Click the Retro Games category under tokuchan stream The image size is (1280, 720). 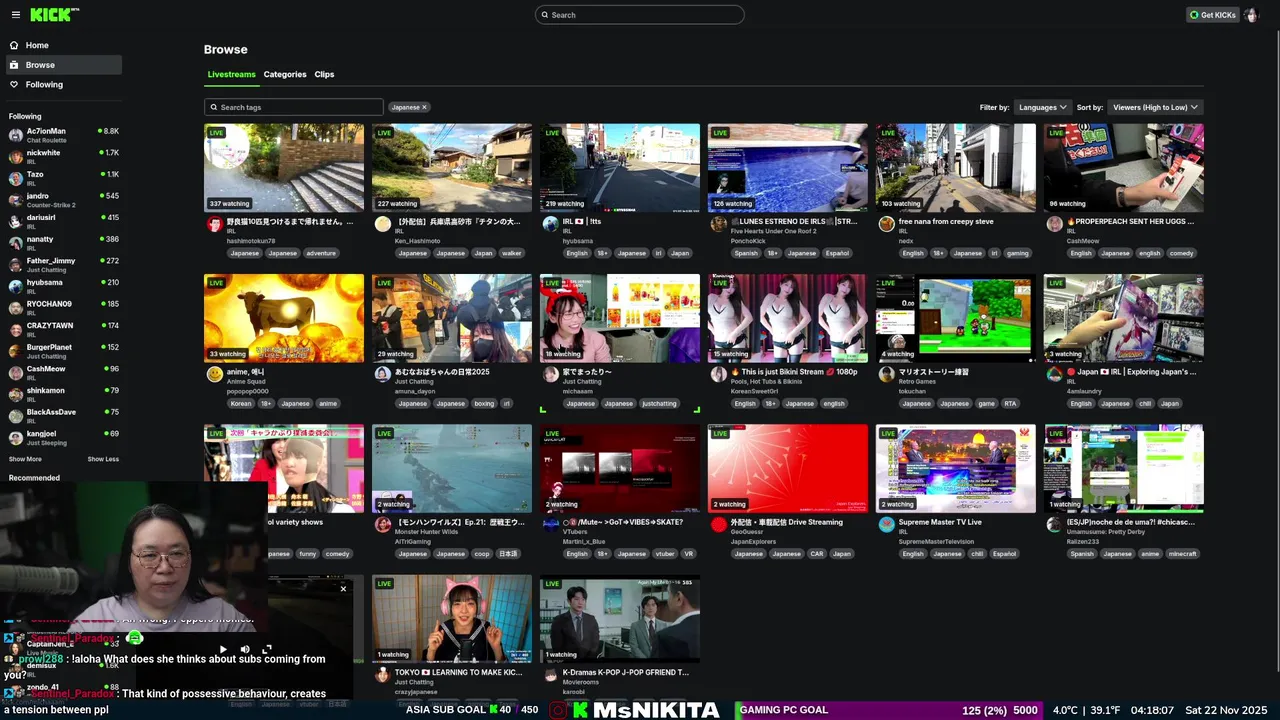coord(918,381)
